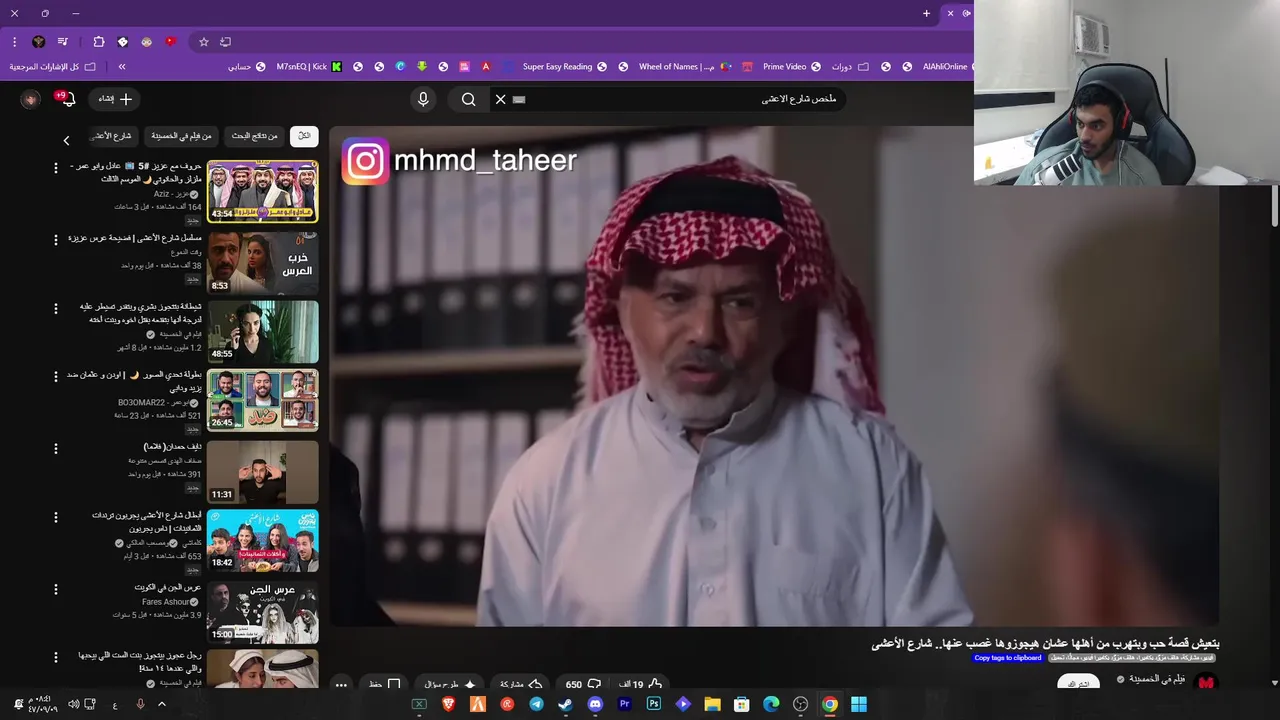Click the YouTube search magnifier button
The height and width of the screenshot is (720, 1280).
(x=468, y=99)
